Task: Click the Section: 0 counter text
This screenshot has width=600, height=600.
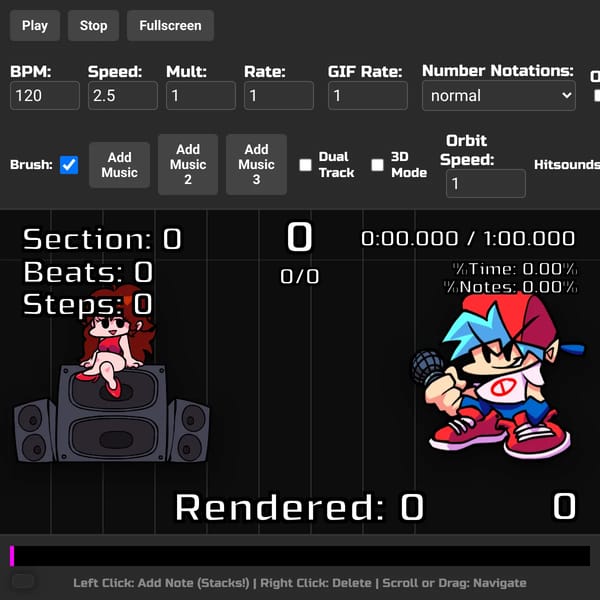Action: pos(102,239)
